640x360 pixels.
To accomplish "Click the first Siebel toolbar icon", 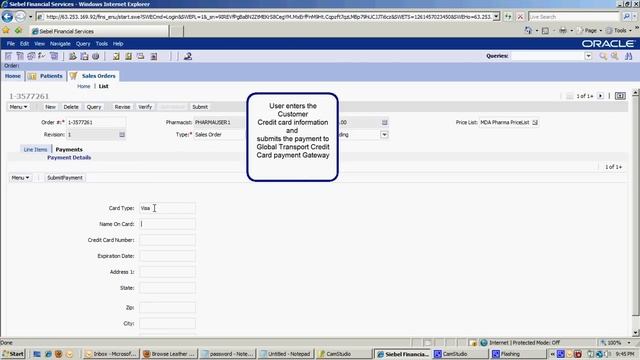I will (x=8, y=56).
